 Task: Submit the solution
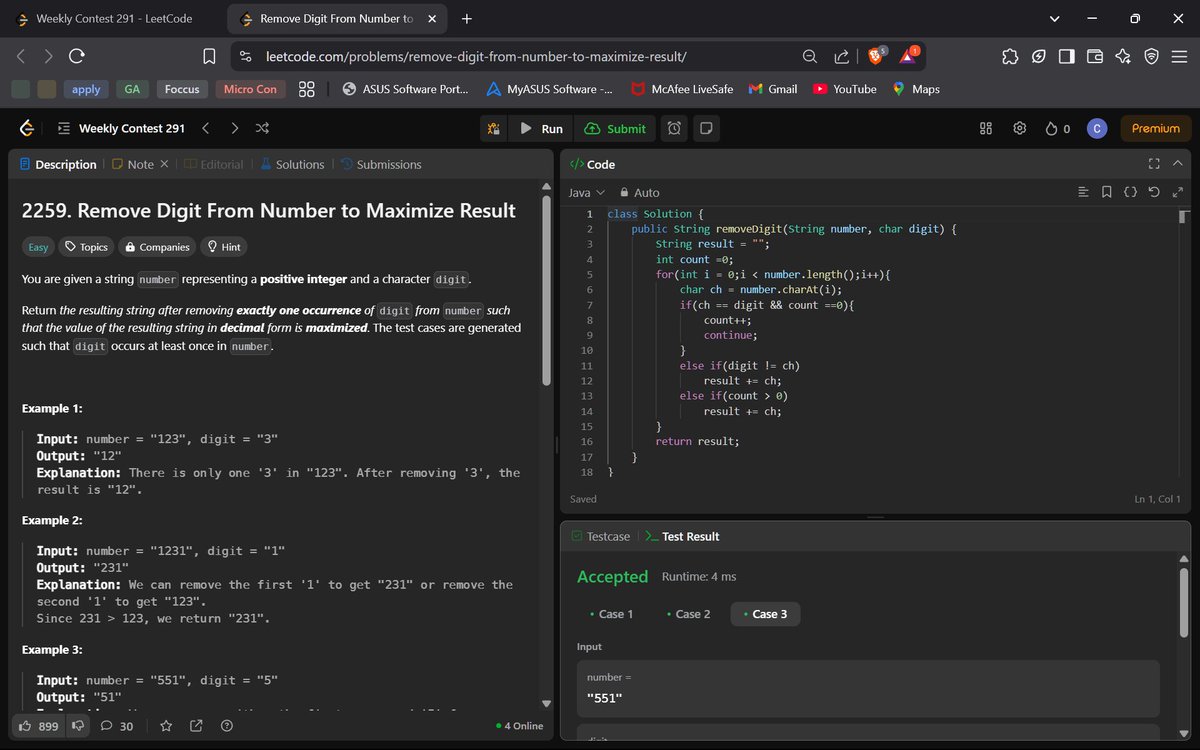pos(615,128)
